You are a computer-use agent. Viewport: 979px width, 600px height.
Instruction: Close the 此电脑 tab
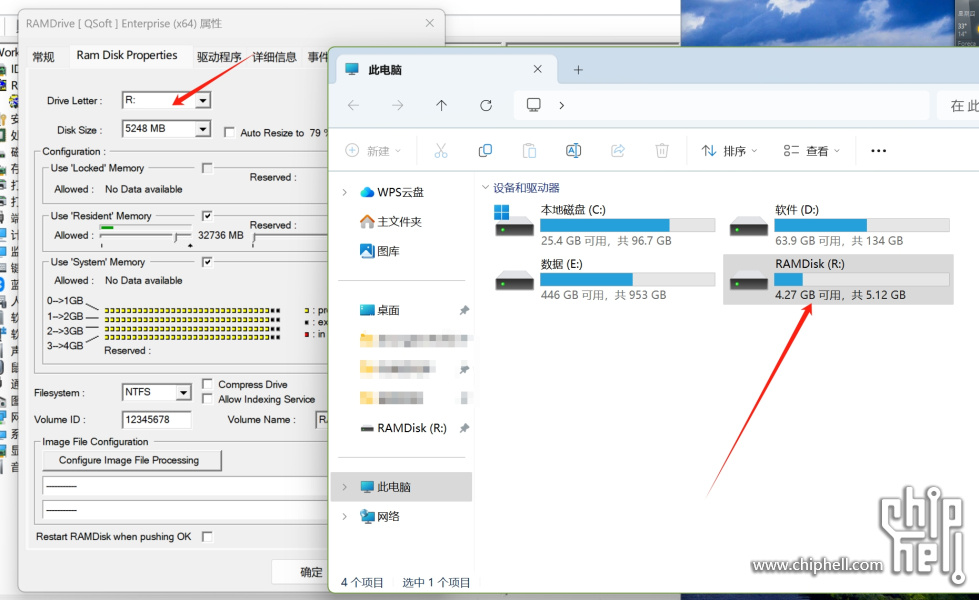(x=538, y=69)
